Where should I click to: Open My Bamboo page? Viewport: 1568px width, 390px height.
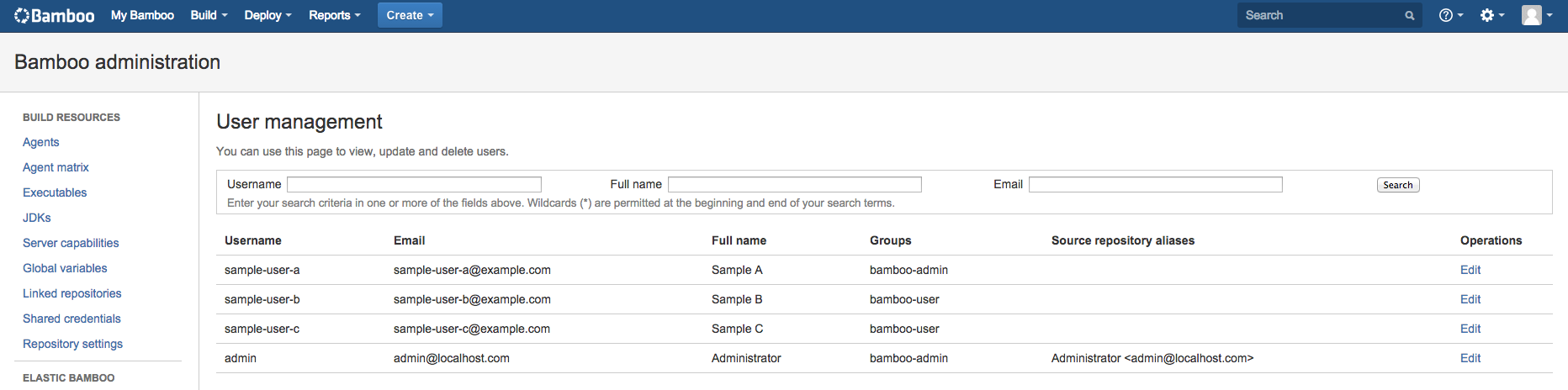coord(142,15)
